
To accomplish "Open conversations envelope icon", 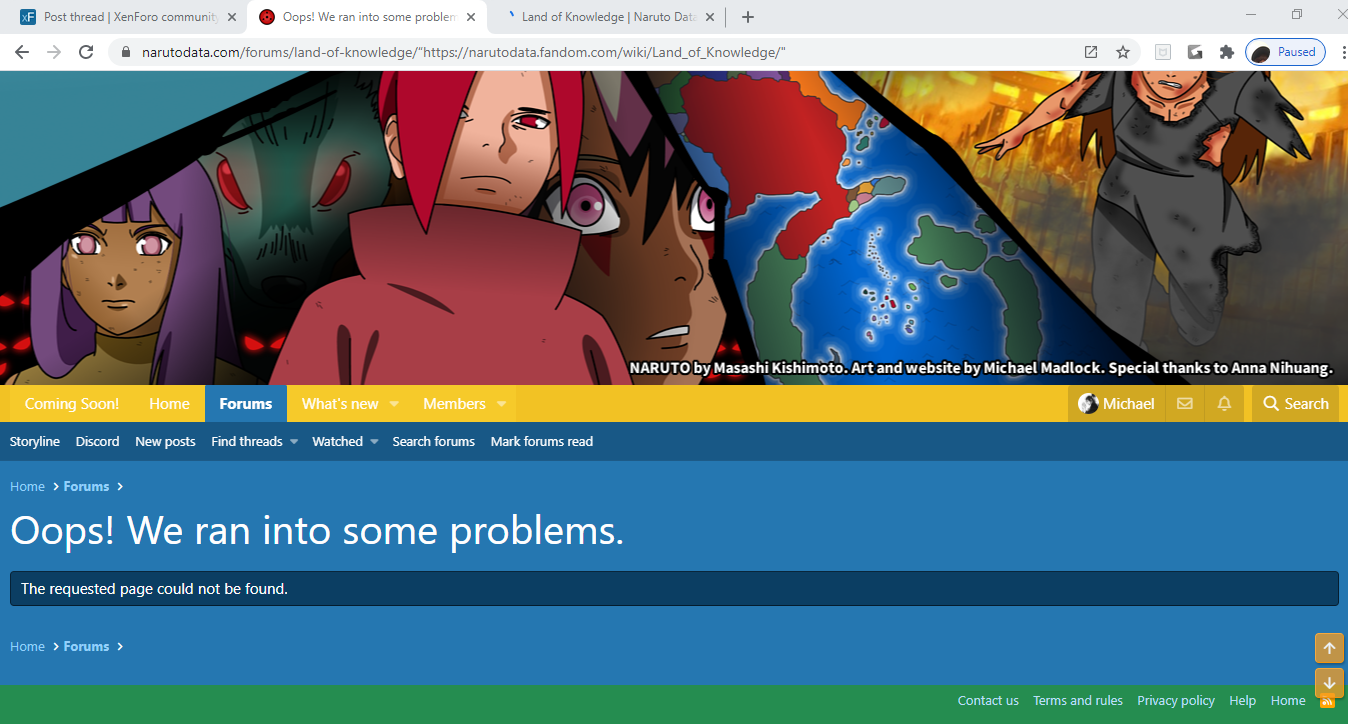I will (x=1185, y=404).
